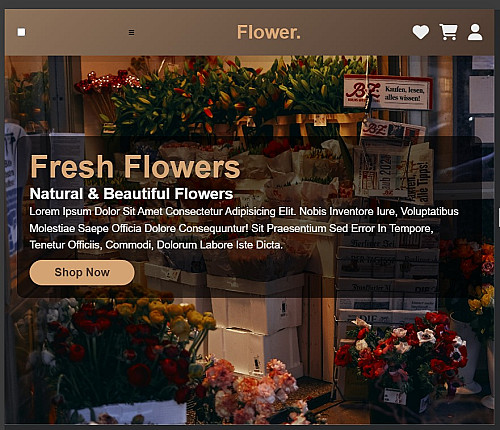Click the scrollbar handle on the right edge

(499, 217)
